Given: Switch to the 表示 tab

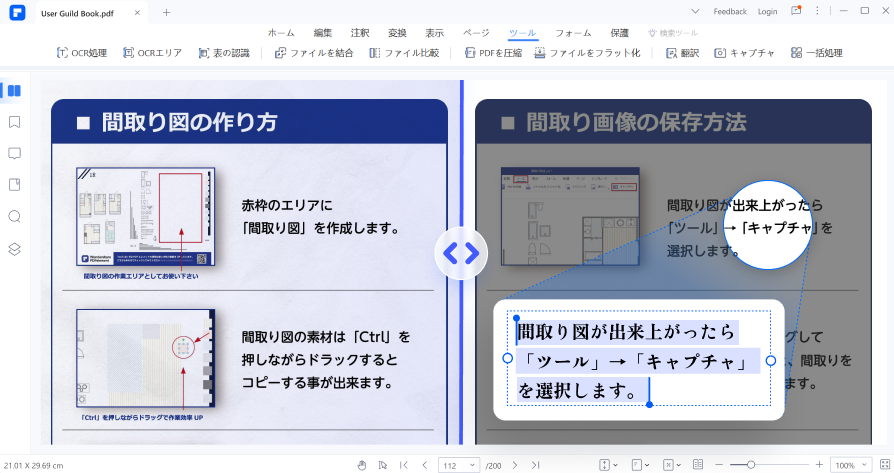Looking at the screenshot, I should pyautogui.click(x=434, y=33).
